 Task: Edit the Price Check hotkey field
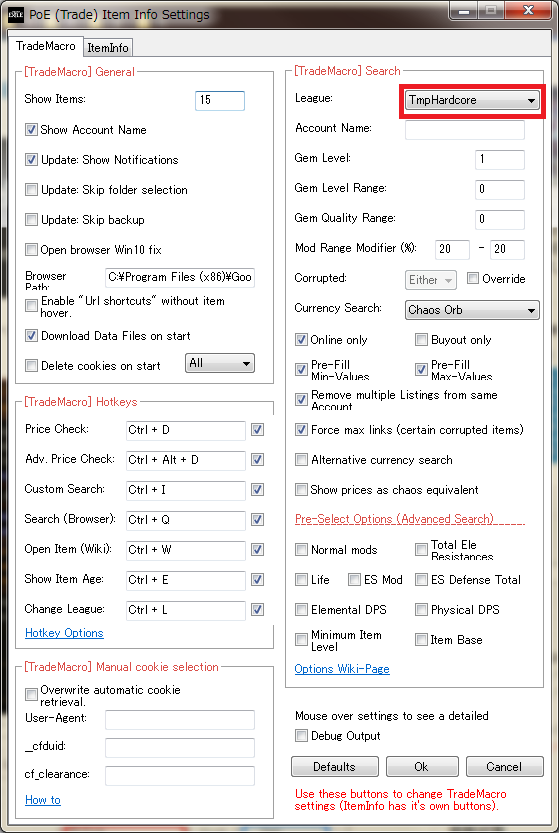[x=185, y=430]
